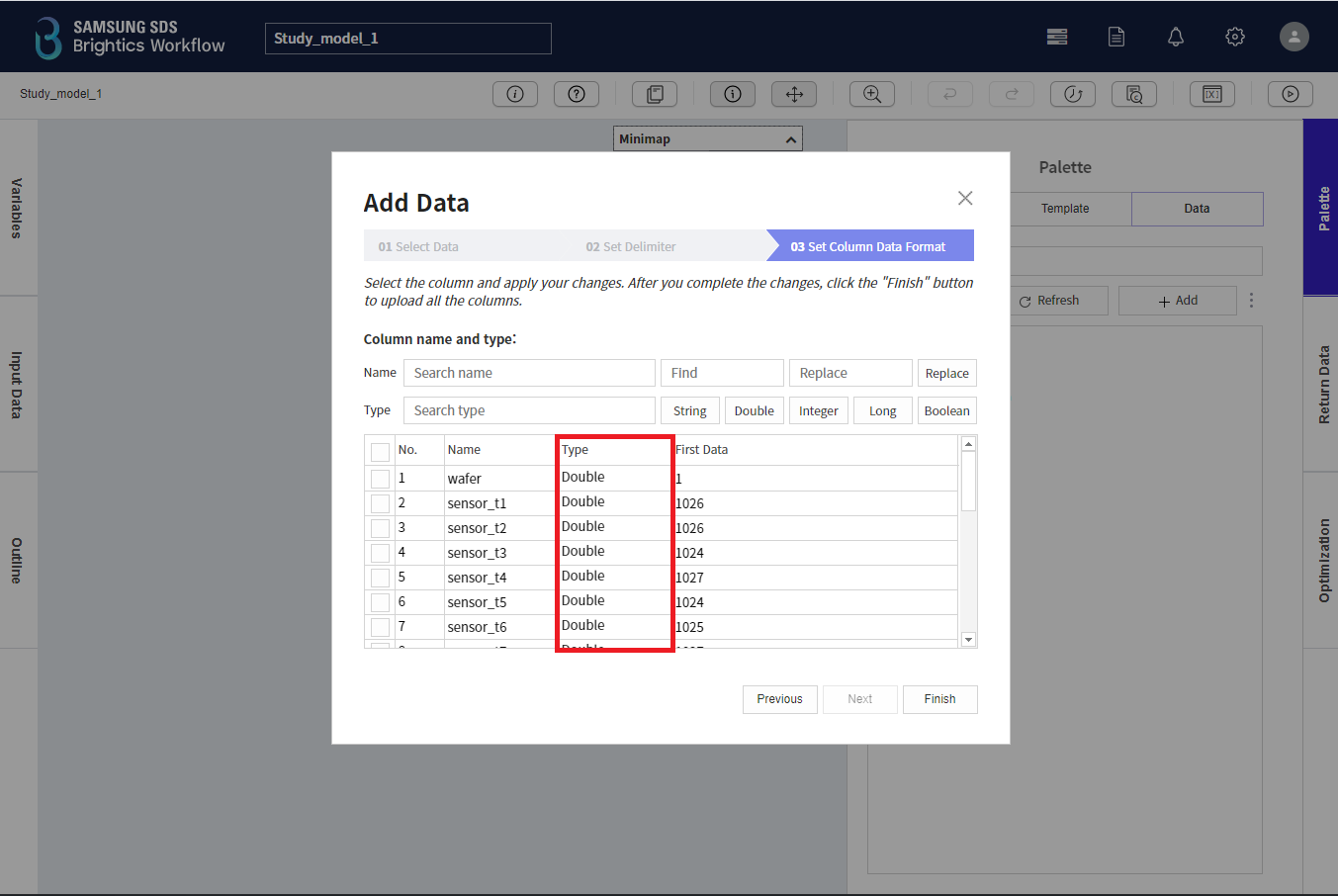Click the table scrollbar down arrow
Viewport: 1338px width, 896px height.
tap(968, 640)
